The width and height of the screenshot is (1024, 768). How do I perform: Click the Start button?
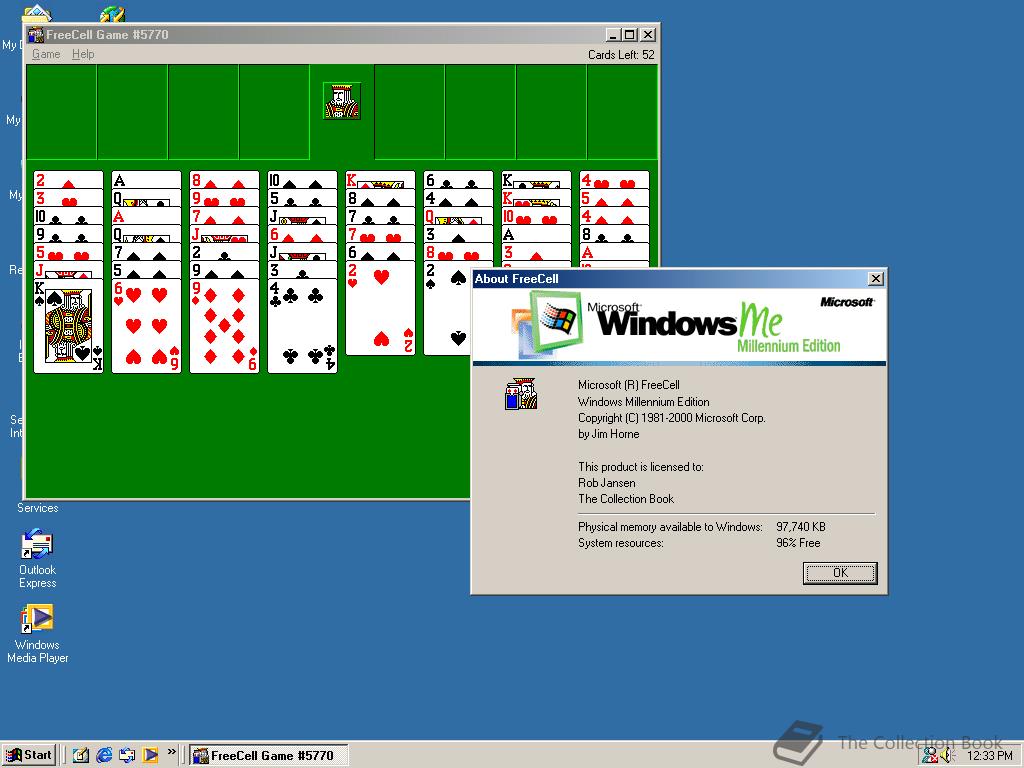(x=29, y=755)
